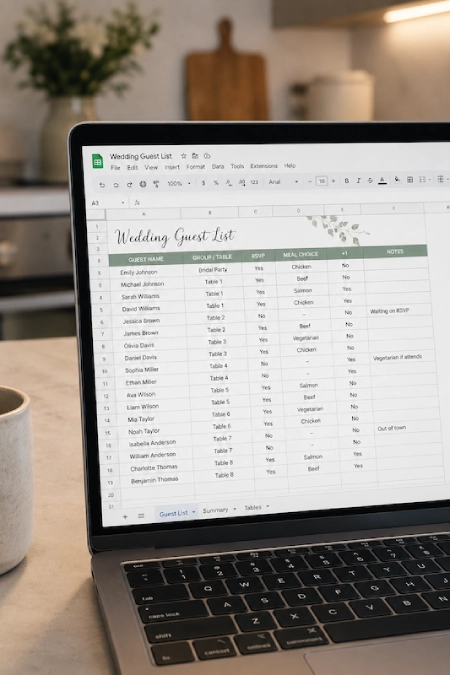The width and height of the screenshot is (450, 675).
Task: Increase font size with plus button
Action: click(333, 181)
